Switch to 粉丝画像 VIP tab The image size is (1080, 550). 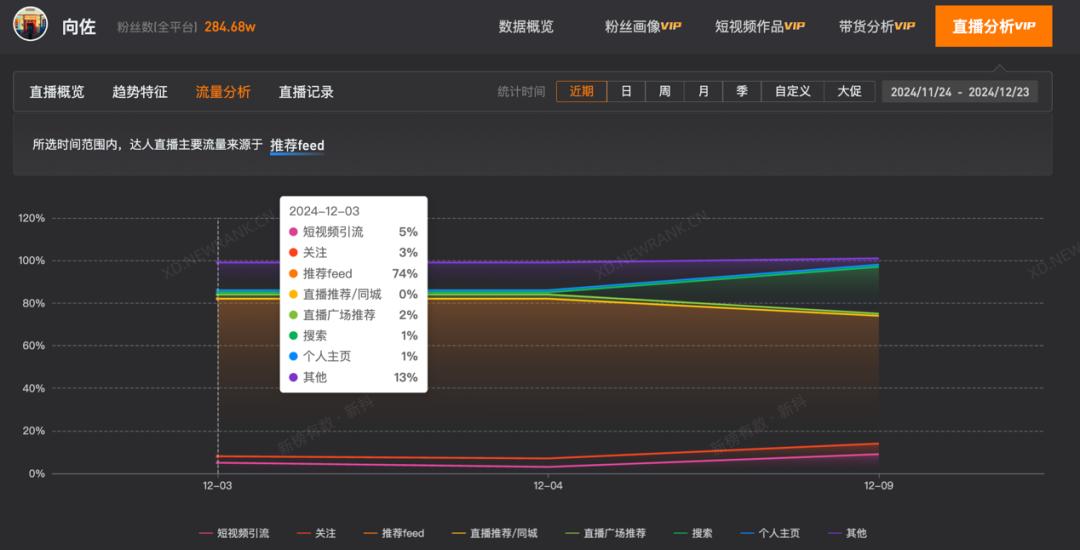pyautogui.click(x=643, y=27)
